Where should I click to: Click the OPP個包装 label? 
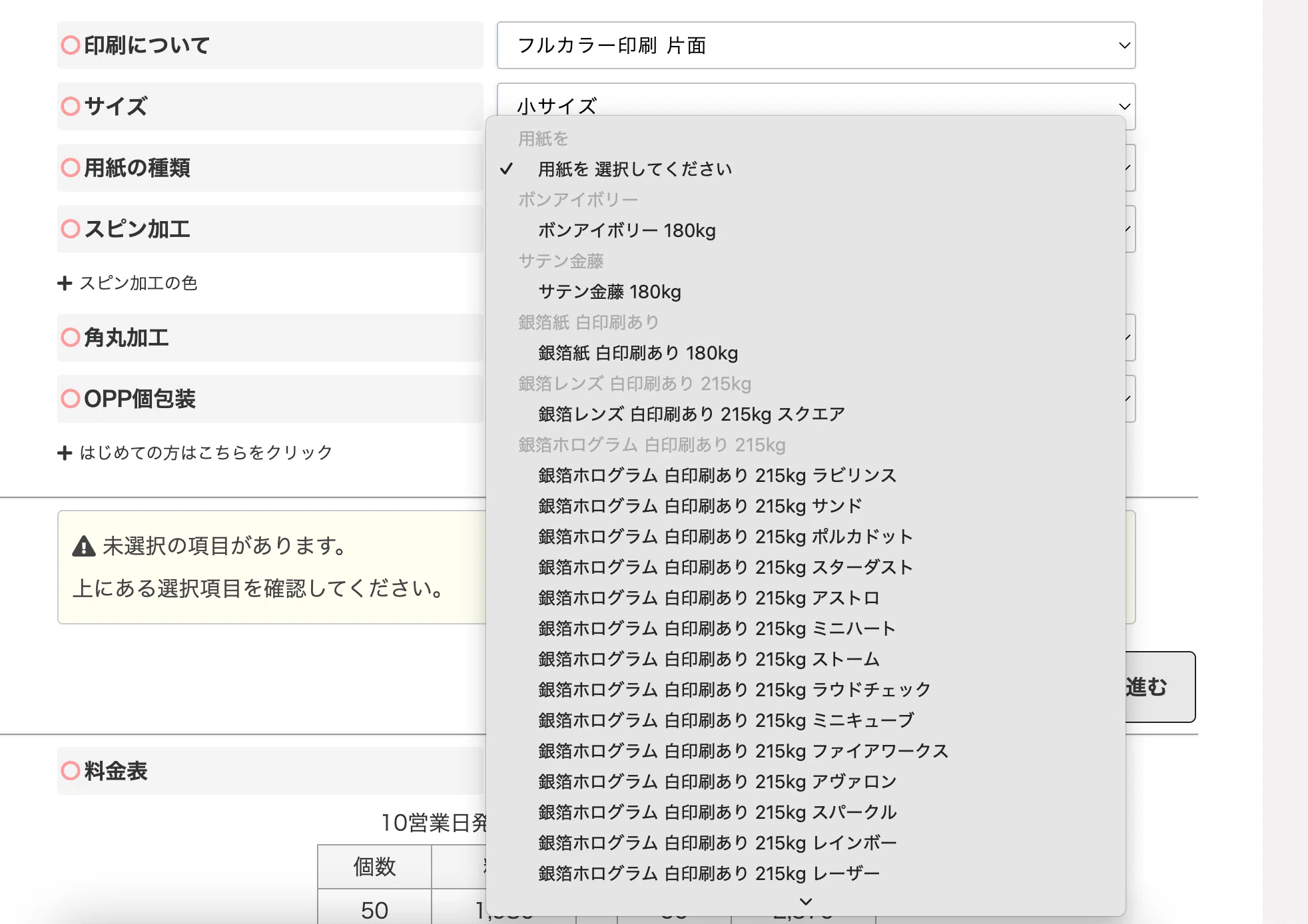tap(140, 399)
